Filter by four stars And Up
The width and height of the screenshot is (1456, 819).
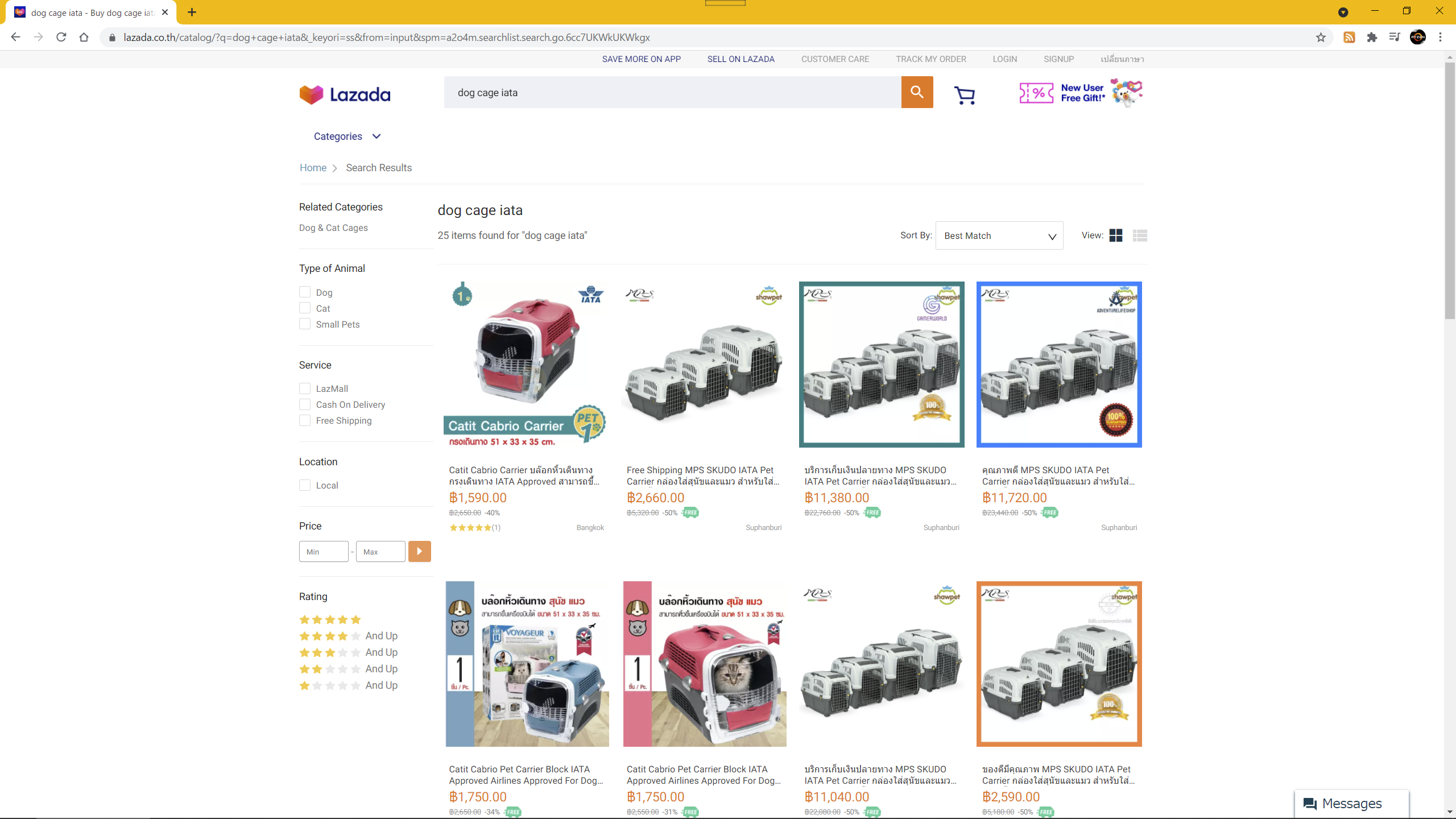coord(348,636)
